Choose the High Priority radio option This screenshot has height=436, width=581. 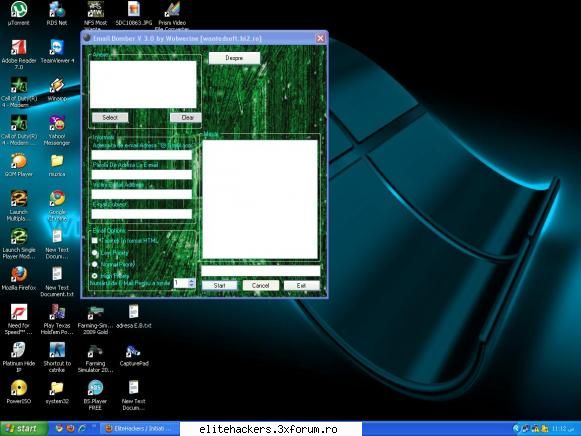[95, 276]
